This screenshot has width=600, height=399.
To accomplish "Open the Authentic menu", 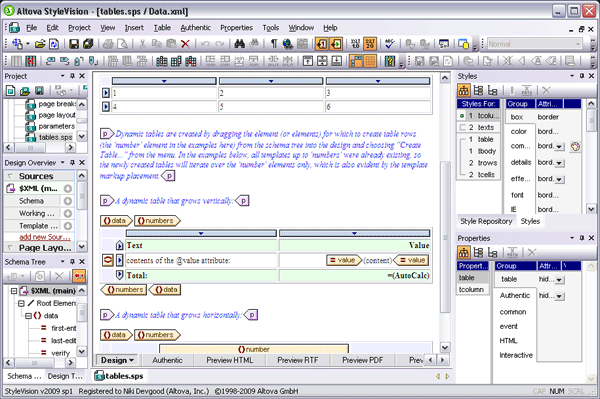I will point(196,28).
